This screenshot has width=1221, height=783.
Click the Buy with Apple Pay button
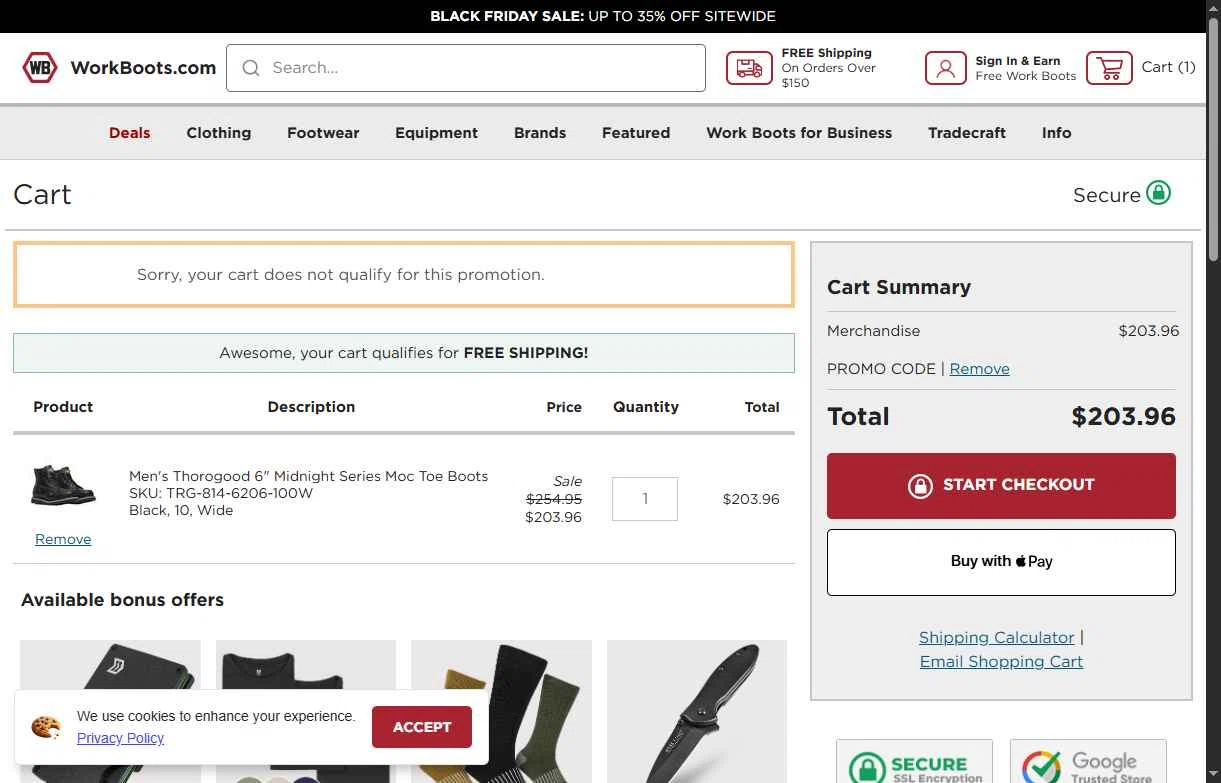(x=1001, y=562)
